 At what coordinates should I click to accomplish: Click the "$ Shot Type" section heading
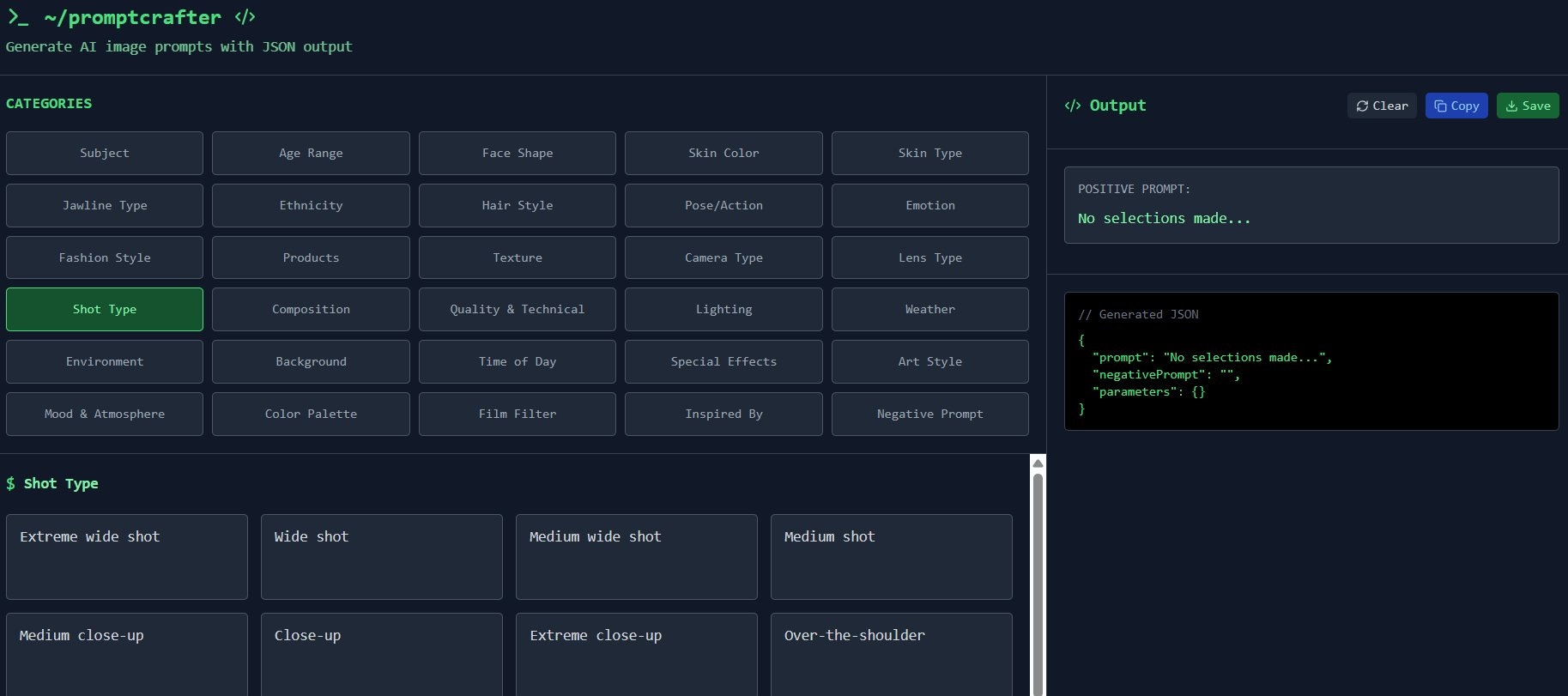tap(52, 483)
